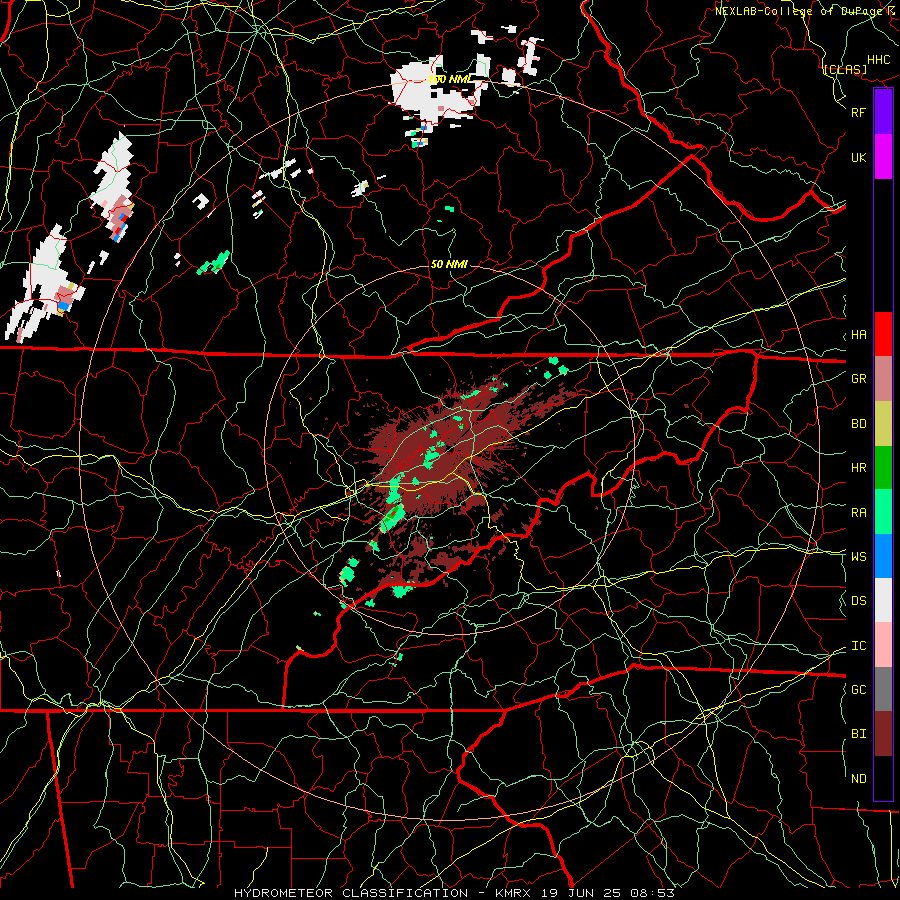Select the WS legend label

(x=858, y=557)
